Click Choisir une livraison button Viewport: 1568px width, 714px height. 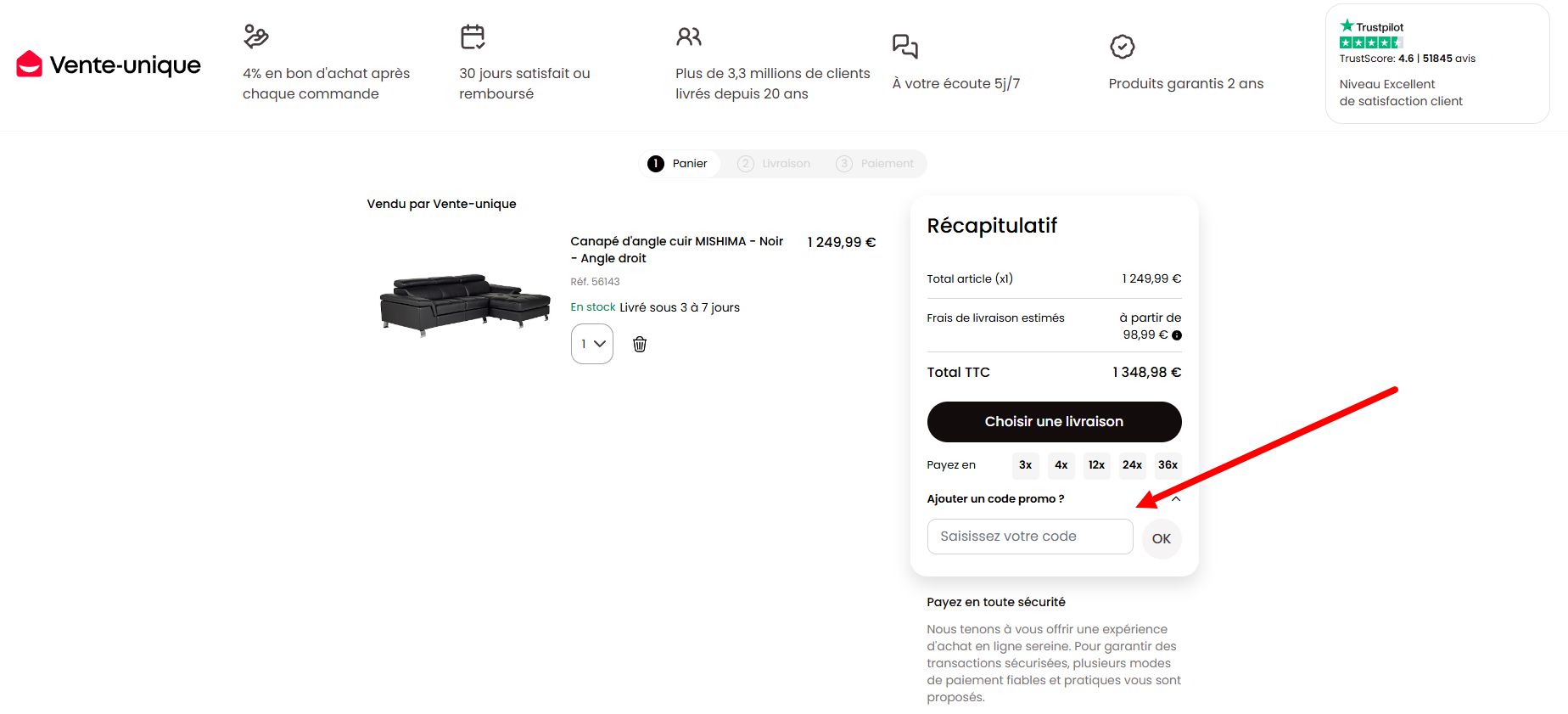[x=1054, y=422]
